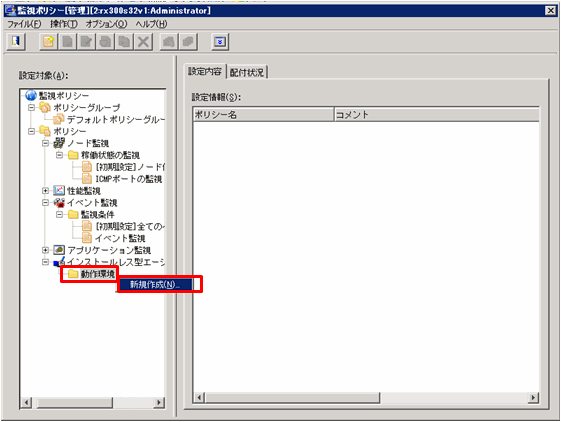
Task: Collapse the ノード監視 tree node
Action: coord(45,143)
